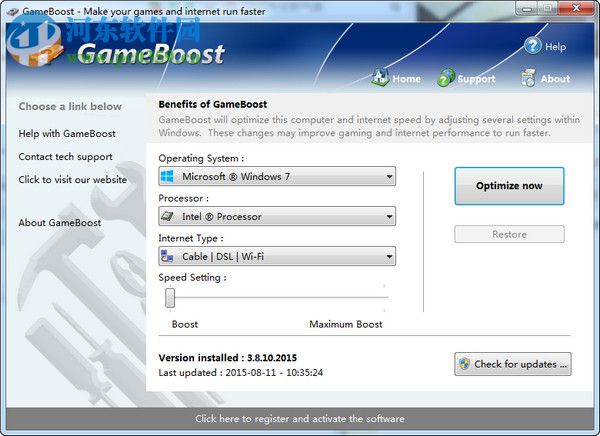
Task: Open the Help label at top right
Action: coord(555,47)
